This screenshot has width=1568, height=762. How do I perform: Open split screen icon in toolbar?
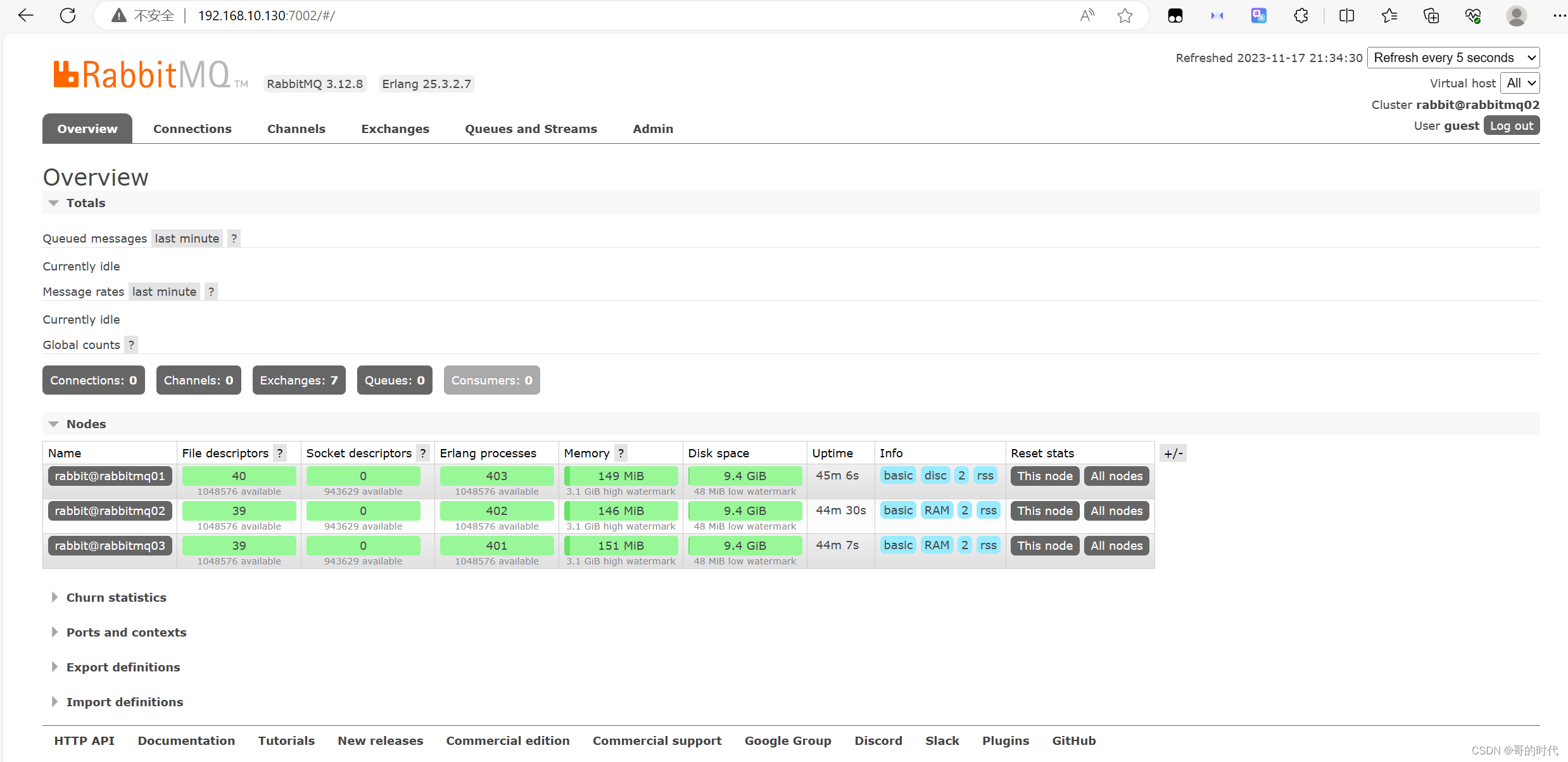click(1347, 15)
